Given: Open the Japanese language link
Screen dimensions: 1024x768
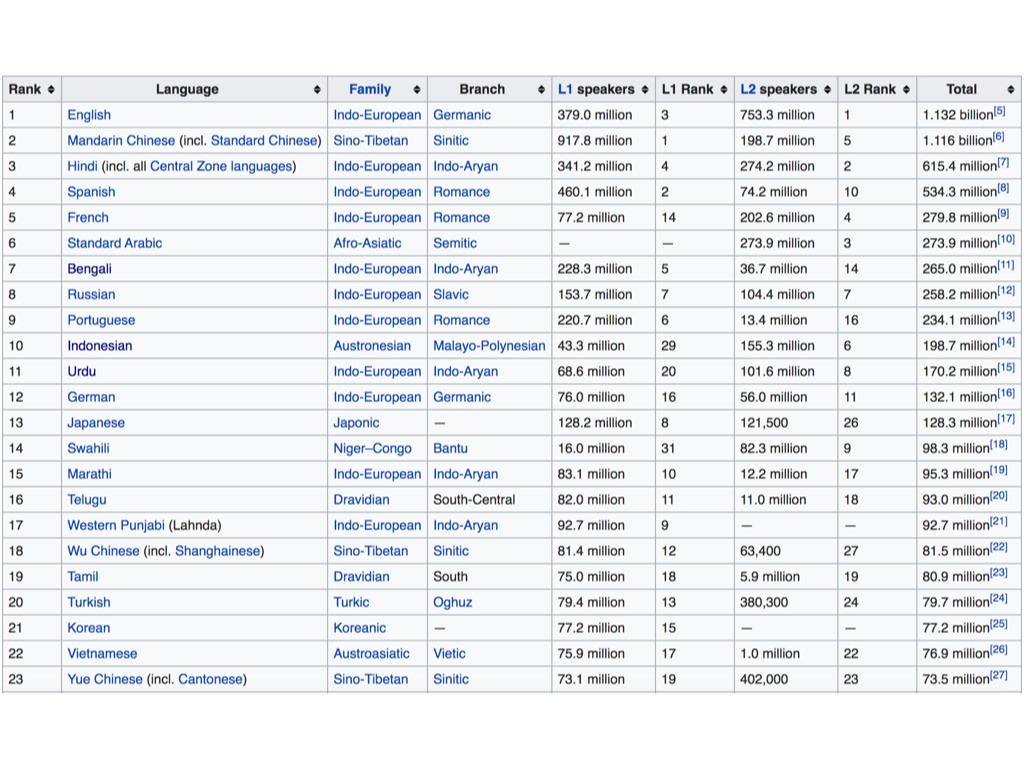Looking at the screenshot, I should (95, 423).
